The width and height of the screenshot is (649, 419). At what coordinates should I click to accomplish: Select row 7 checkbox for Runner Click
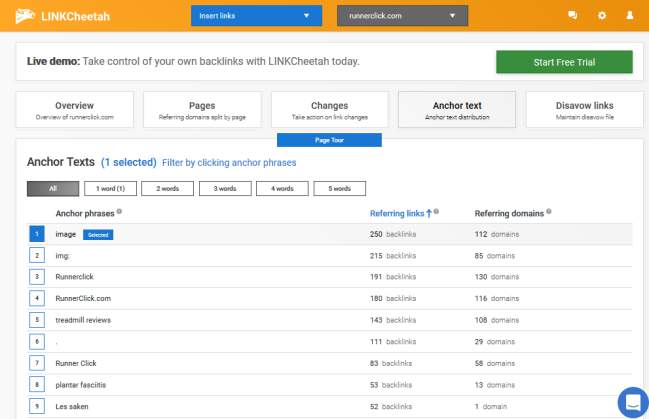37,363
